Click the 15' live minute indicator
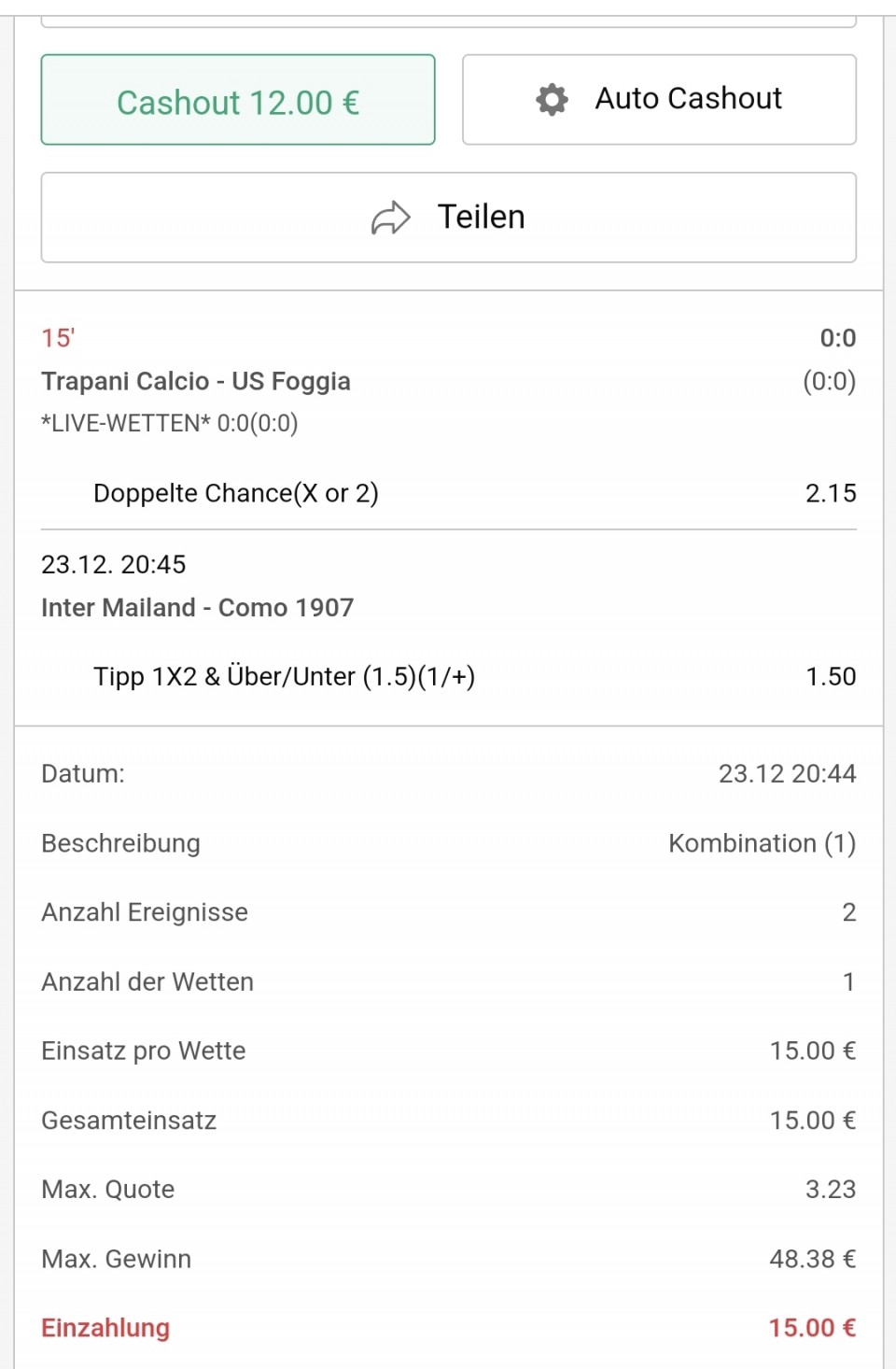 (58, 338)
